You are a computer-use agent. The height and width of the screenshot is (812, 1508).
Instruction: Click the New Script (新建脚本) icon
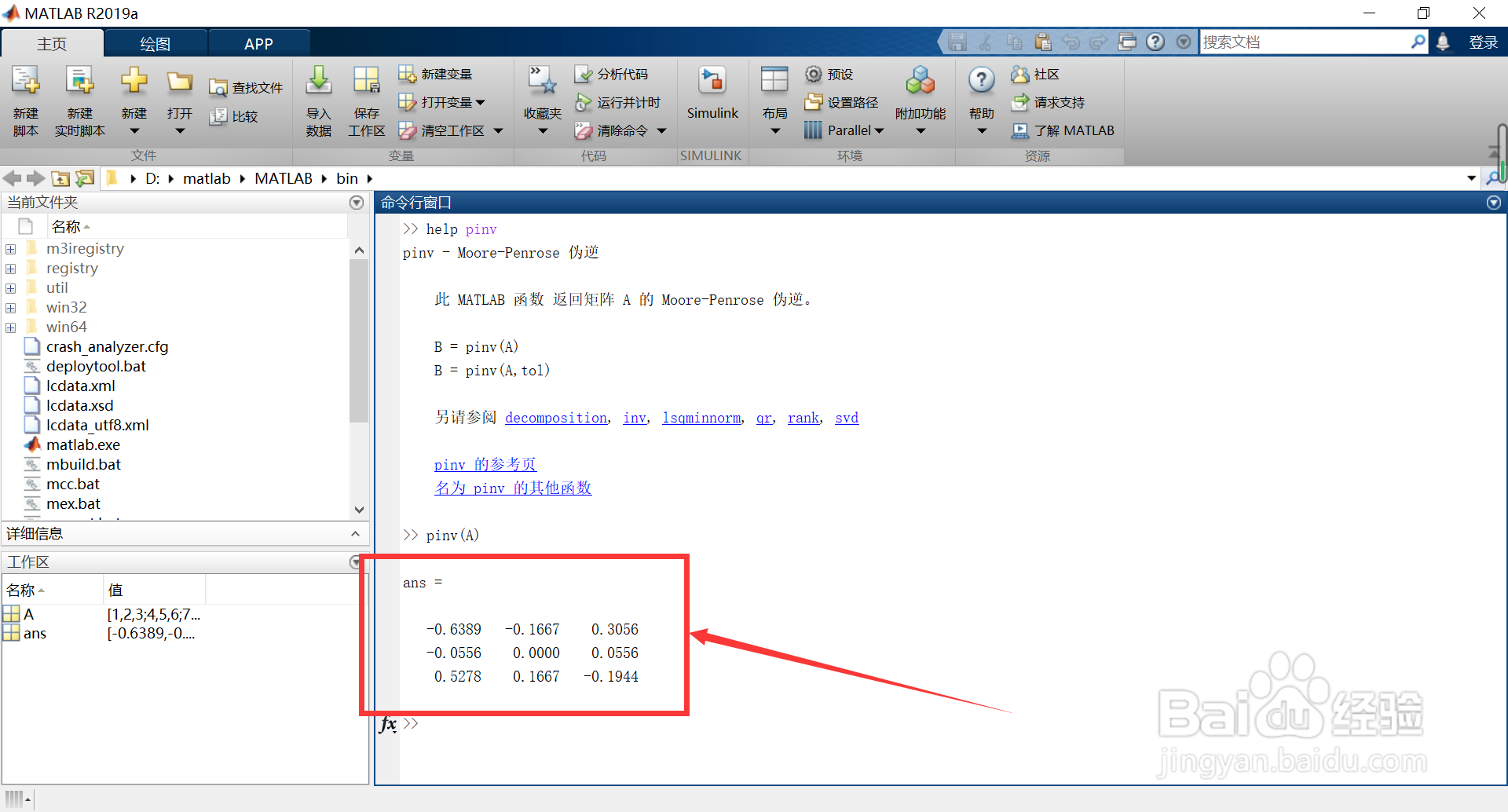pos(25,82)
